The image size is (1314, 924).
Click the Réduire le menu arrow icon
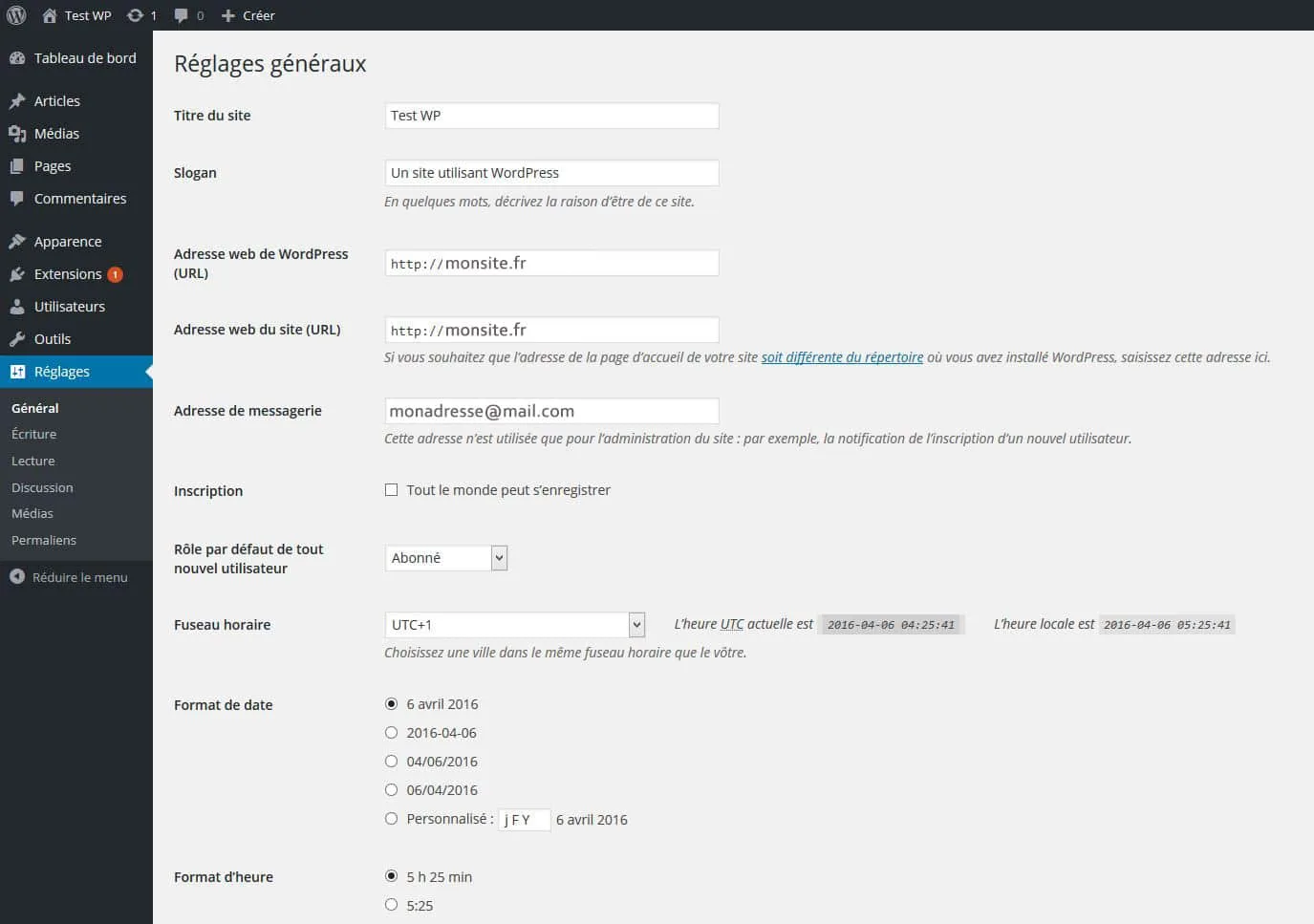coord(17,577)
